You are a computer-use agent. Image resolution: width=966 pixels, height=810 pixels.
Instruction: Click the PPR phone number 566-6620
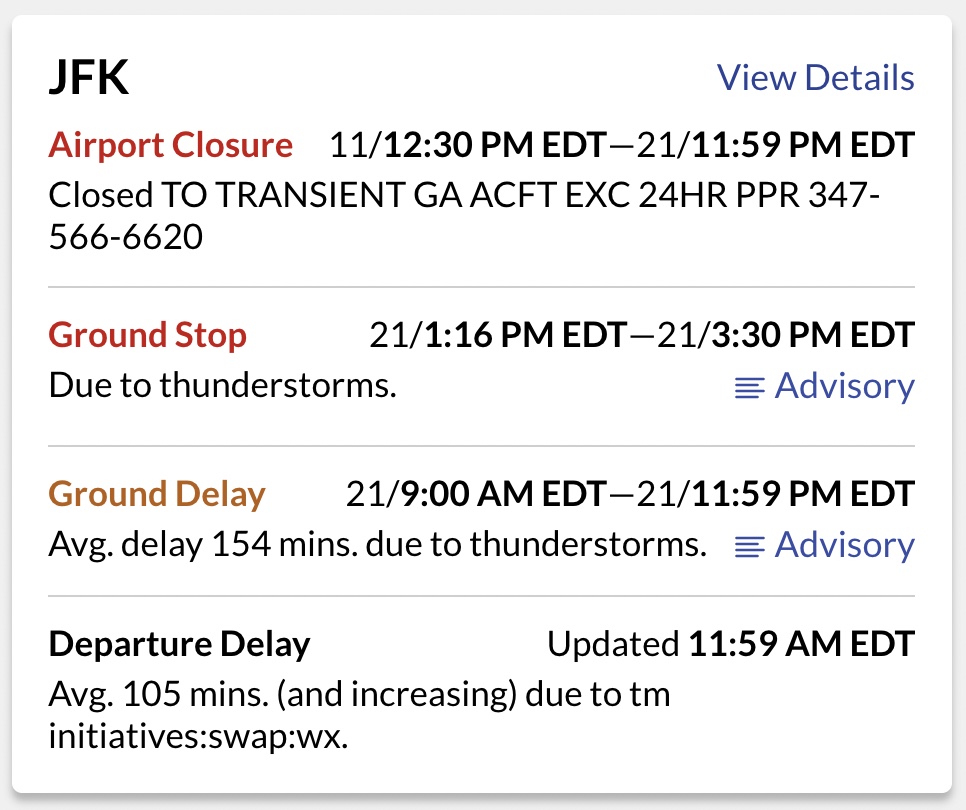[126, 237]
